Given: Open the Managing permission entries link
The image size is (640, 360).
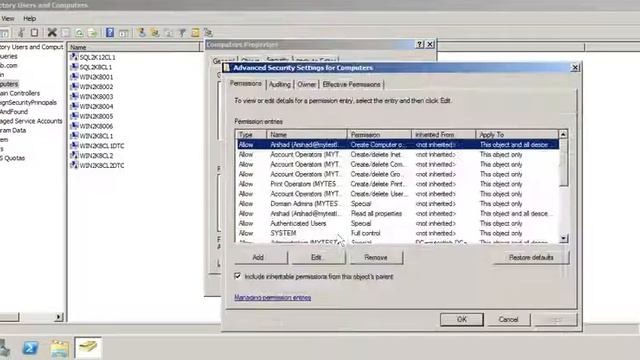Looking at the screenshot, I should click(273, 298).
